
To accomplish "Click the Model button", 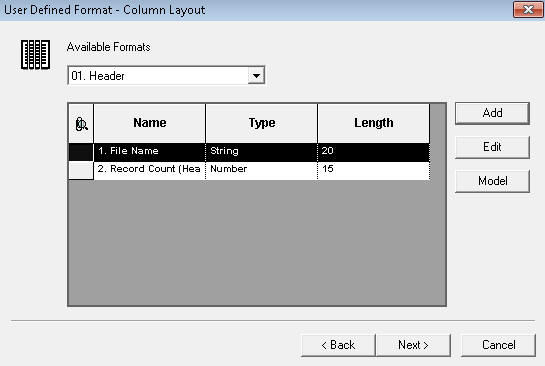I will 492,181.
